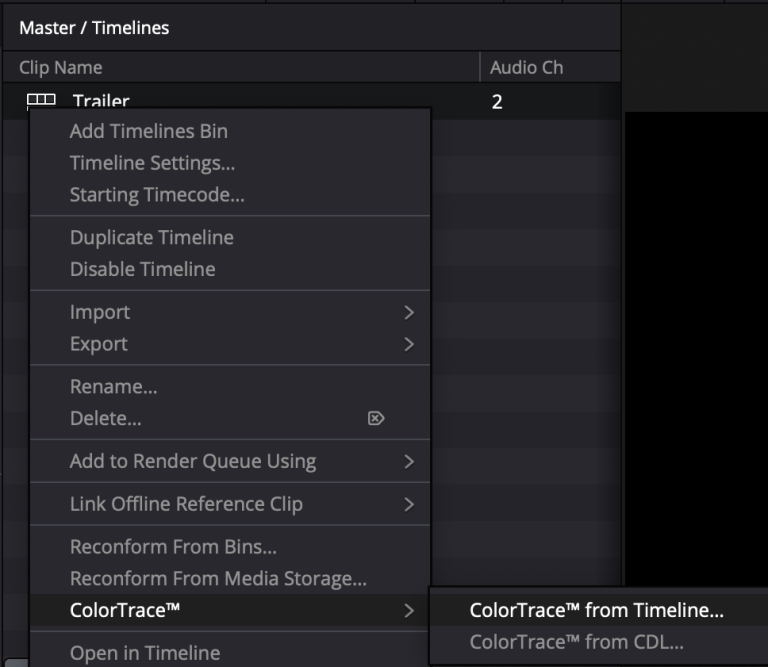Screen dimensions: 768x667
Task: Choose Add Timelines Bin
Action: pos(230,131)
